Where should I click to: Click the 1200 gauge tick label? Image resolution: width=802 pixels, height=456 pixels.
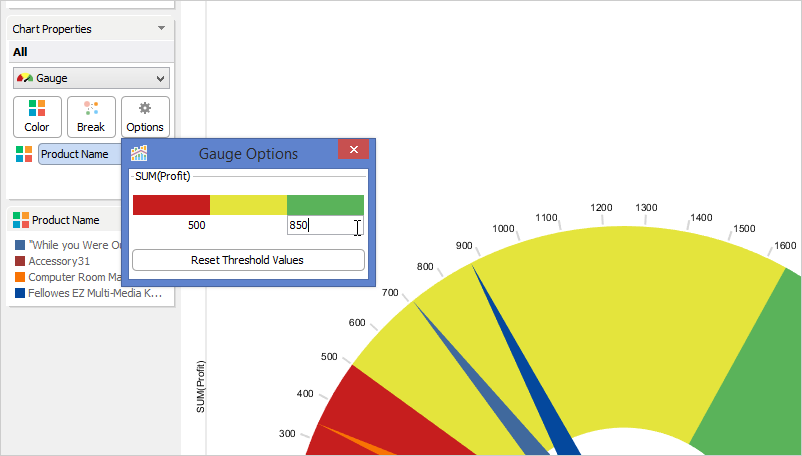coord(601,208)
